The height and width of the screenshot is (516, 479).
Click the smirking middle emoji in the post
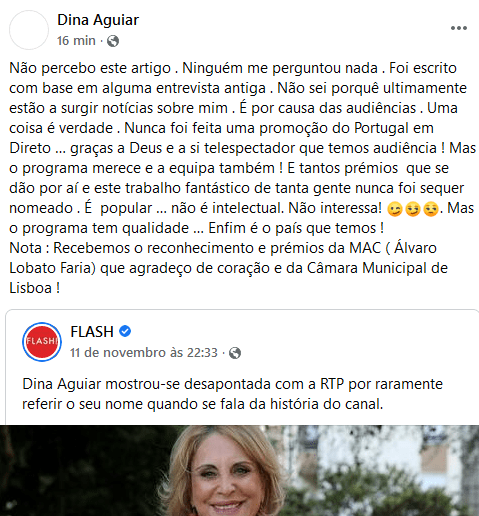pyautogui.click(x=413, y=209)
